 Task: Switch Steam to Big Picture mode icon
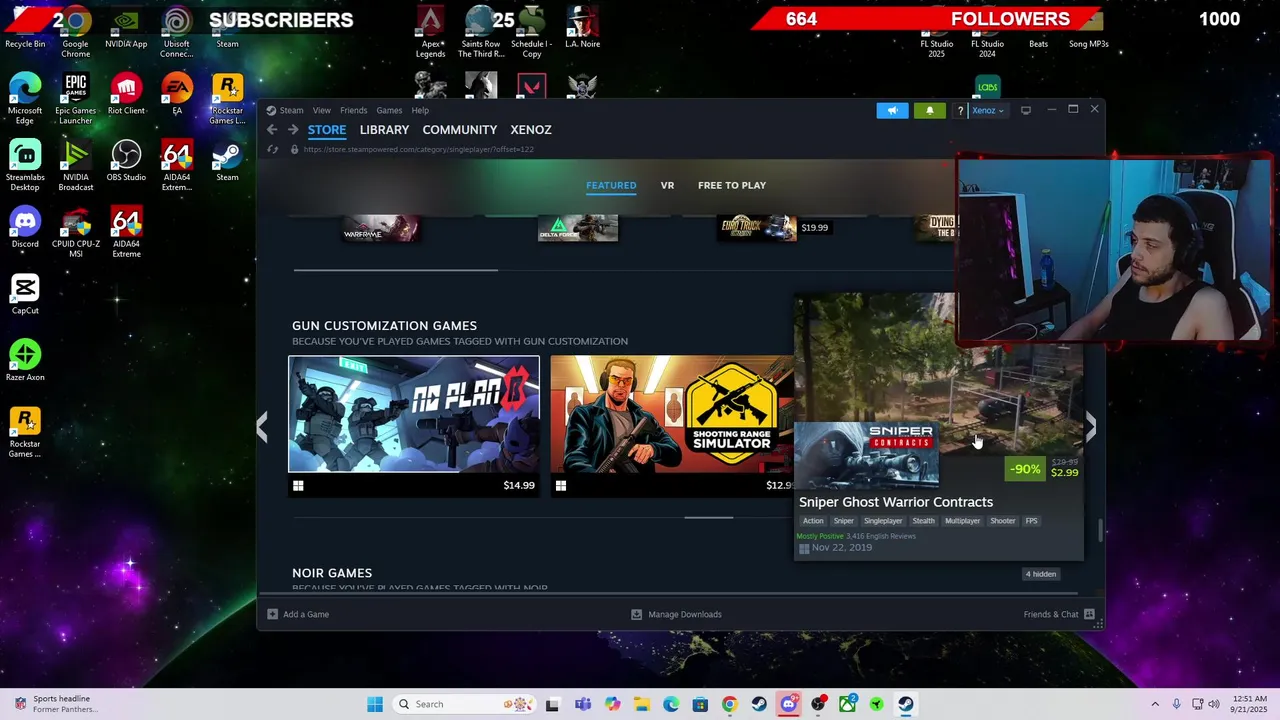(1026, 110)
